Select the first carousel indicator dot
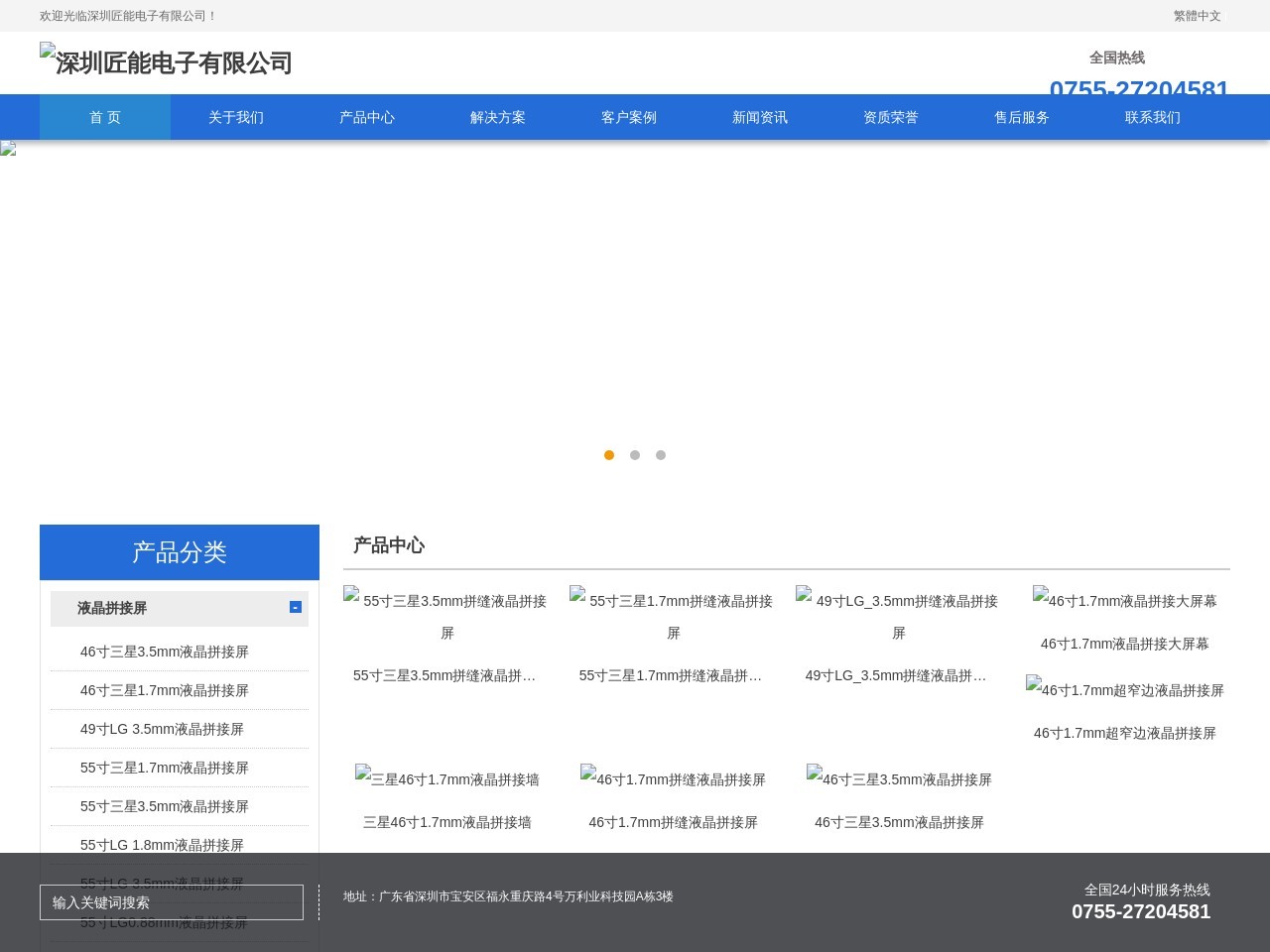The width and height of the screenshot is (1270, 952). (x=609, y=455)
